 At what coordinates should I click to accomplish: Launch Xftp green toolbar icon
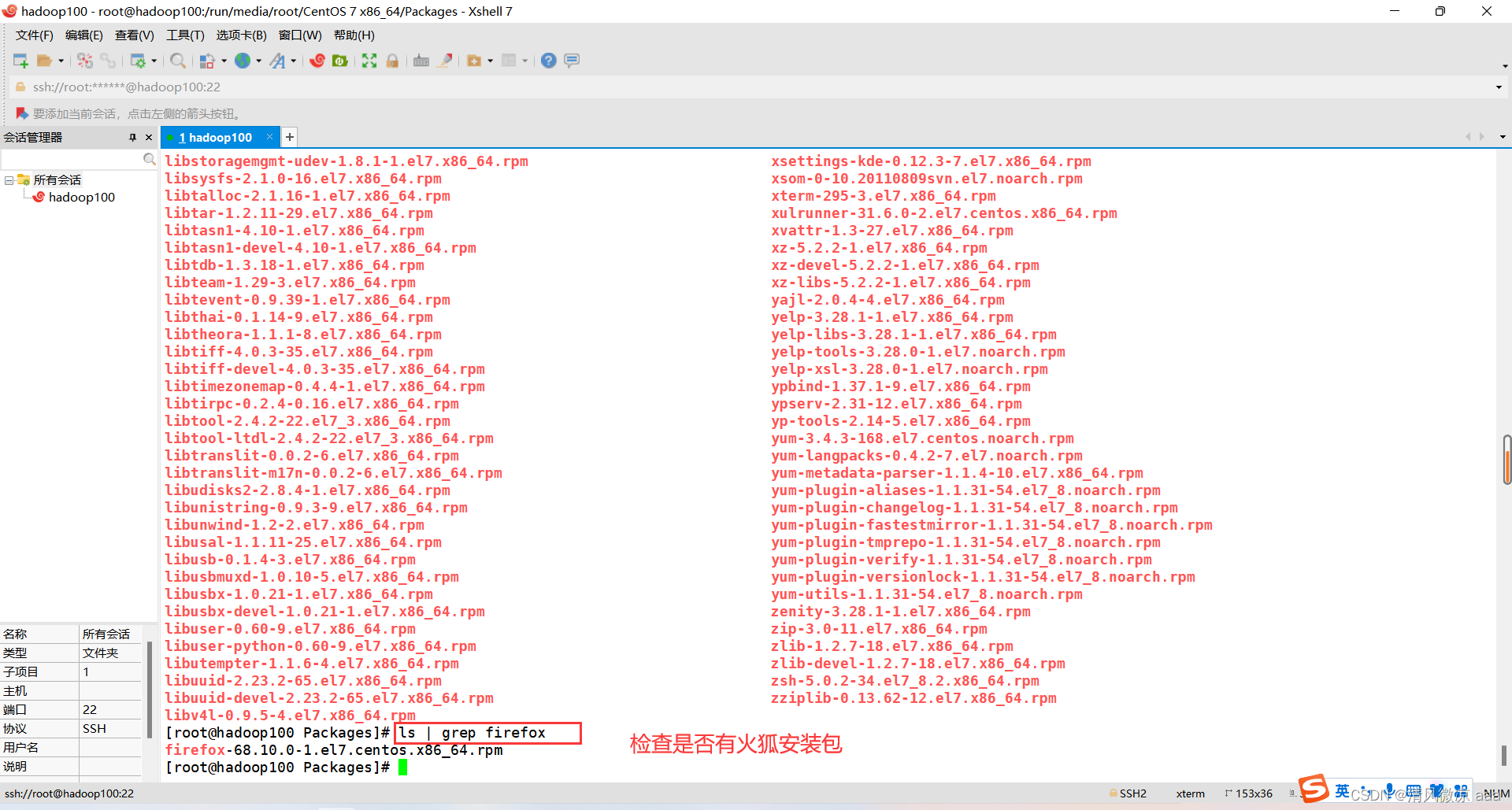tap(340, 61)
